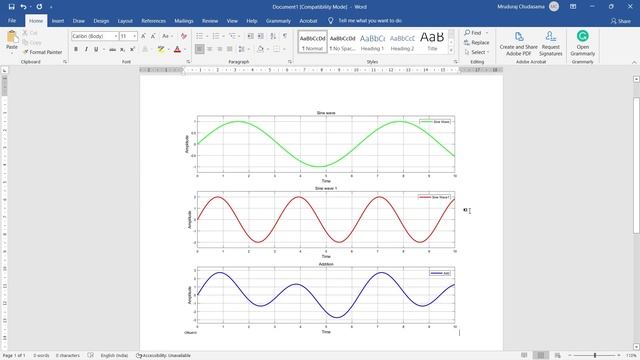
Task: Apply the Heading 1 style
Action: pyautogui.click(x=372, y=42)
